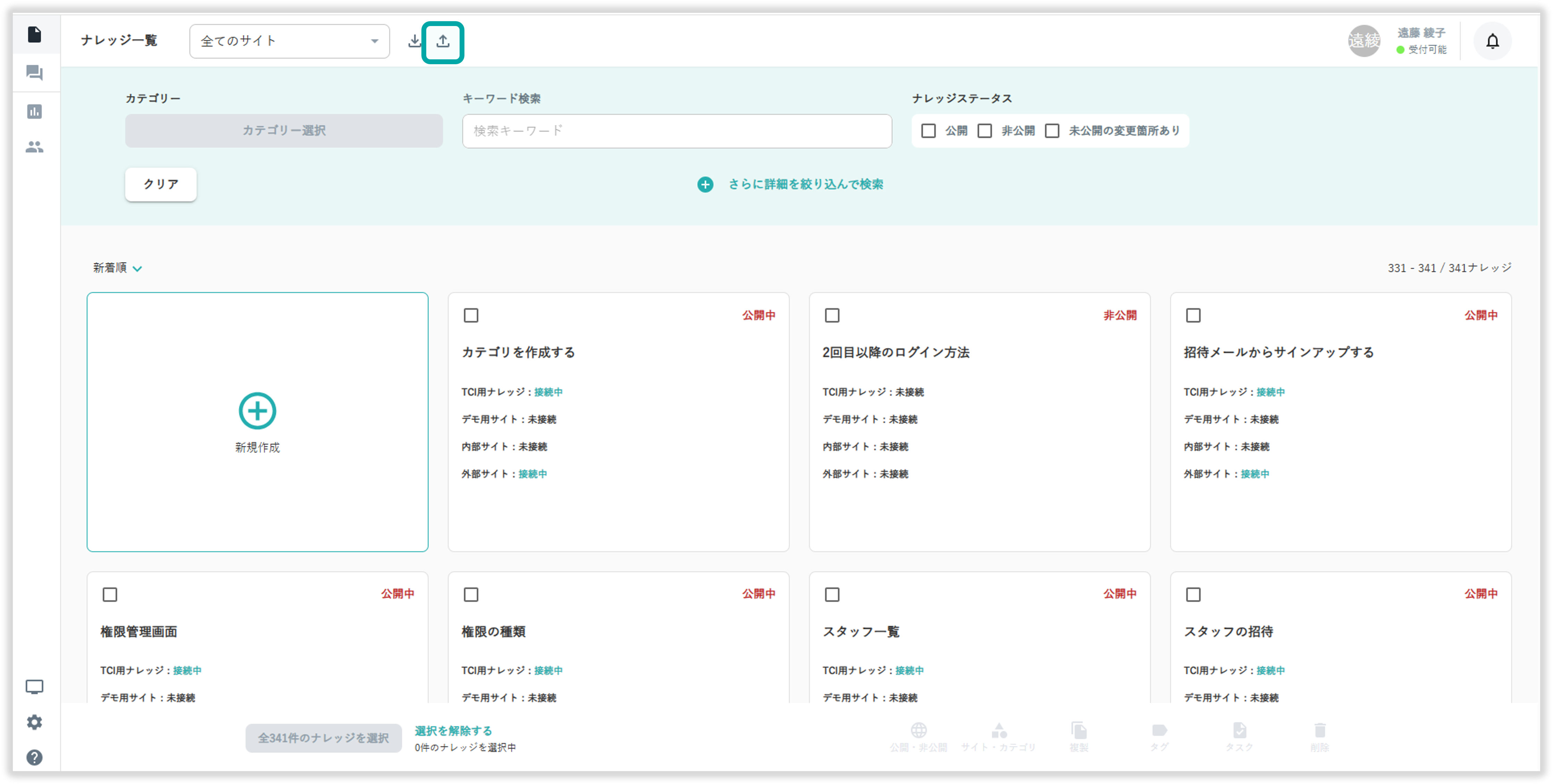Image resolution: width=1553 pixels, height=784 pixels.
Task: Click the download knowledge icon
Action: pos(415,41)
